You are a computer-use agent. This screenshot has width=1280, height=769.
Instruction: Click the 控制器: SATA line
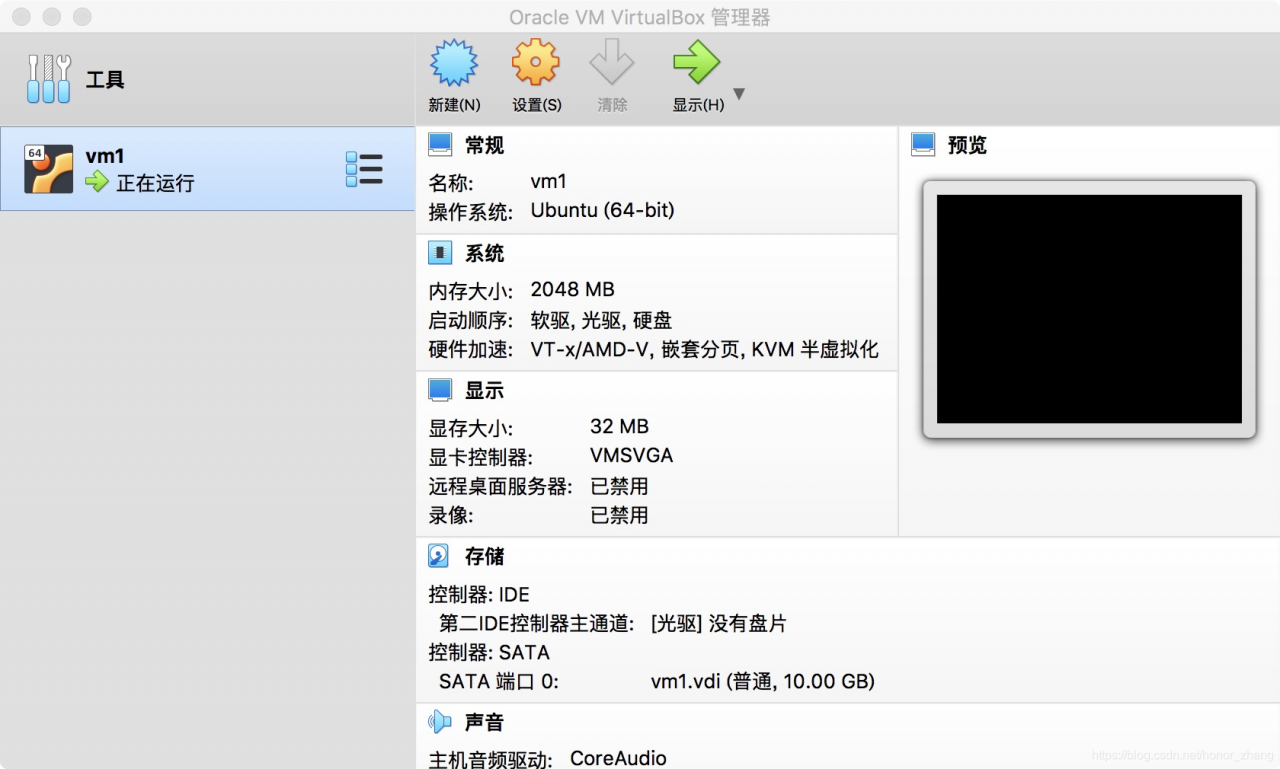(x=489, y=653)
